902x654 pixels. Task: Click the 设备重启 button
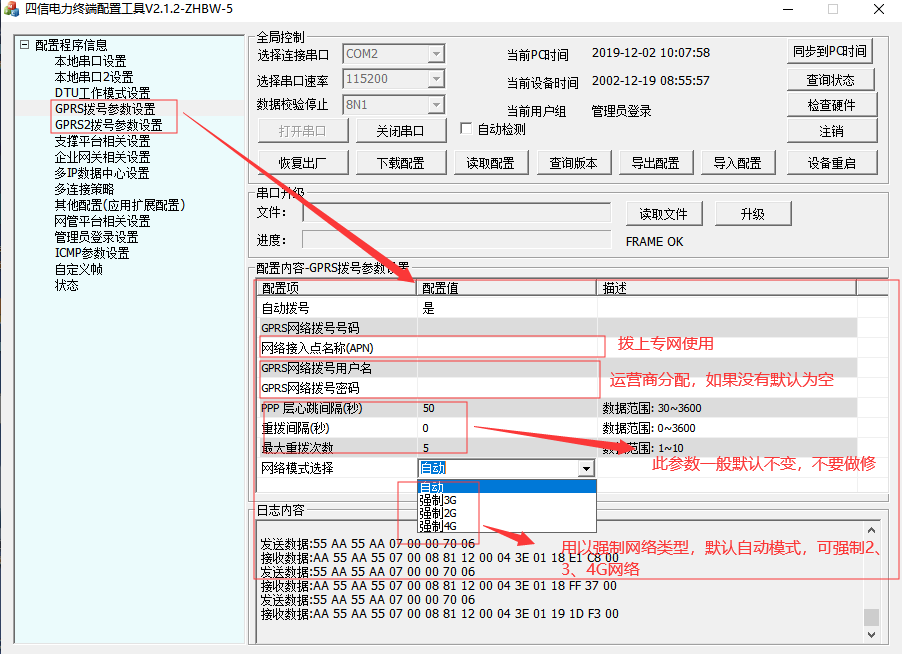pyautogui.click(x=832, y=163)
